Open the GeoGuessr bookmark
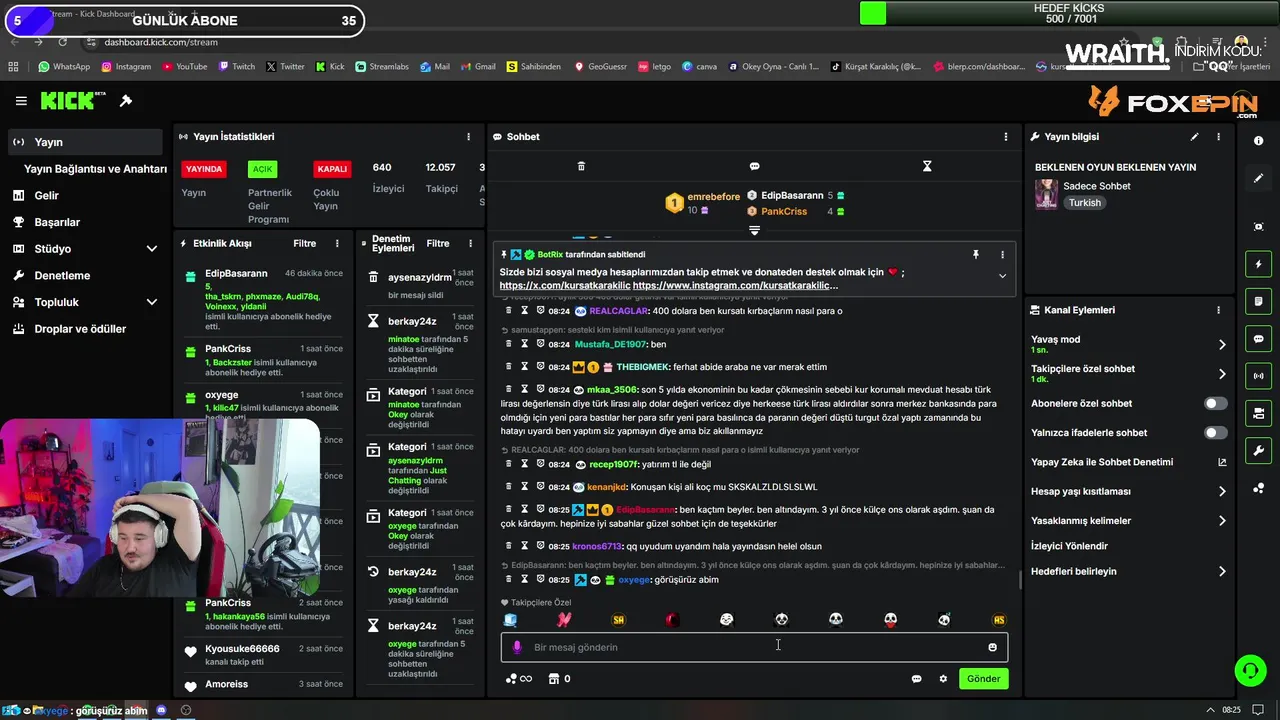Screen dimensions: 1280x720 click(600, 67)
